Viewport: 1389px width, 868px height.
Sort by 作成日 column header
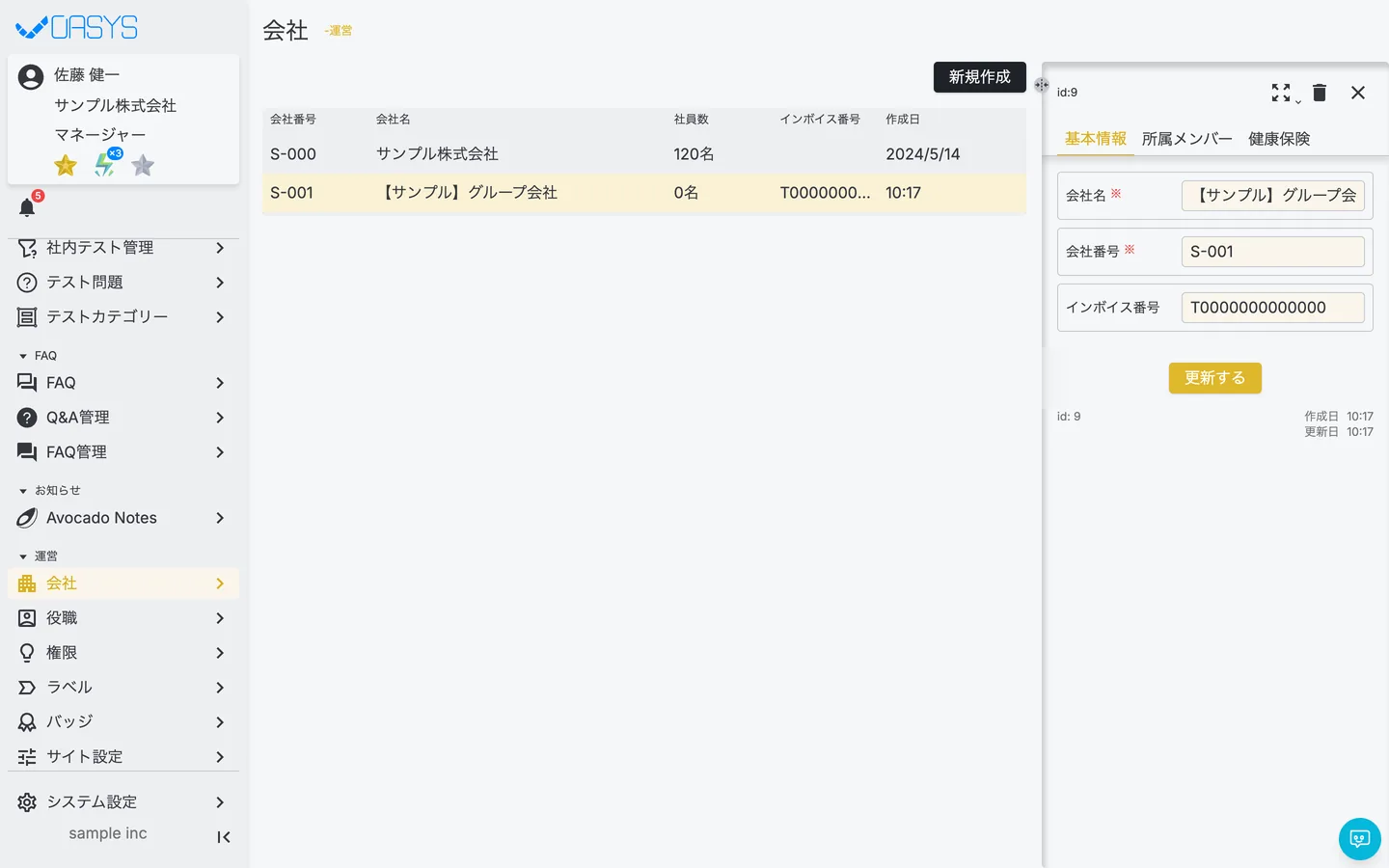click(x=903, y=120)
